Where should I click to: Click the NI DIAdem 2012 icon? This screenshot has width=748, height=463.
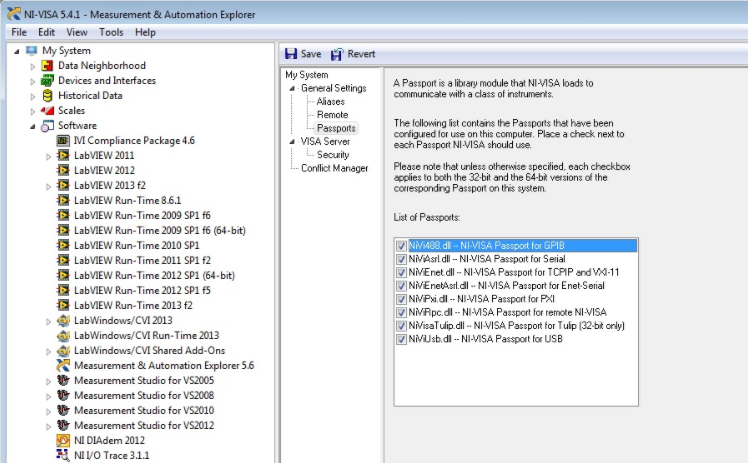[63, 440]
